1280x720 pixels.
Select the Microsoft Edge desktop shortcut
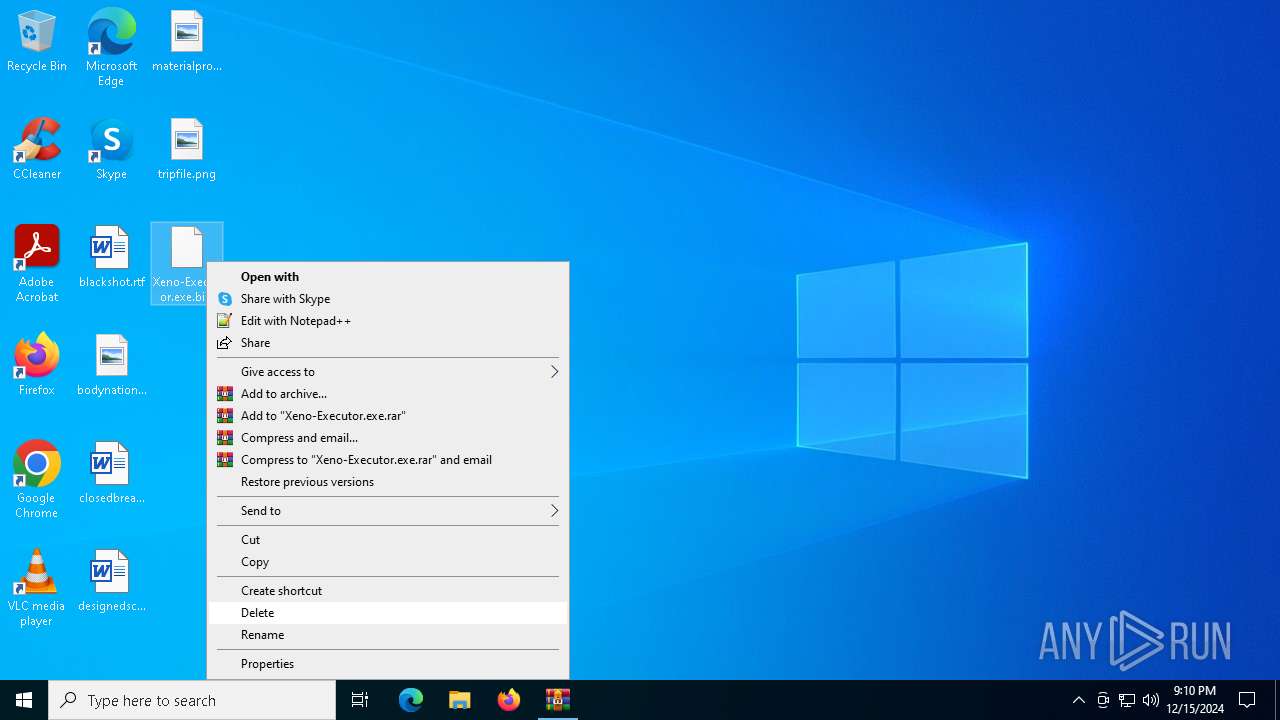tap(111, 47)
